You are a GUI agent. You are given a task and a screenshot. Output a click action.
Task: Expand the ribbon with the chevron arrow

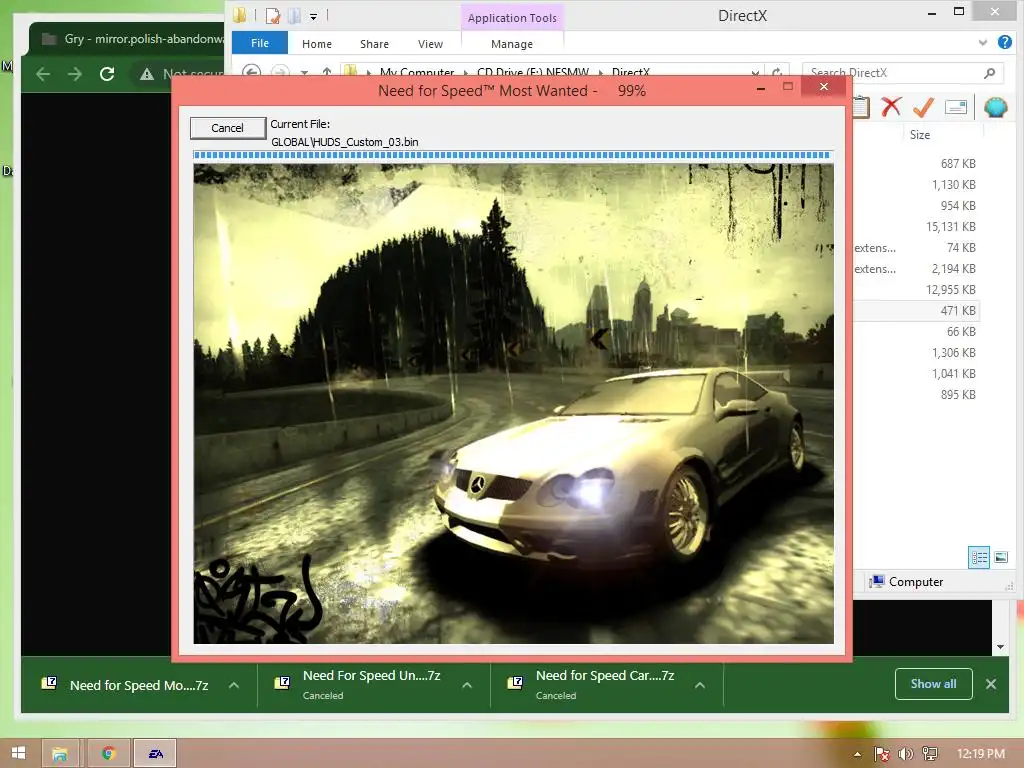983,42
